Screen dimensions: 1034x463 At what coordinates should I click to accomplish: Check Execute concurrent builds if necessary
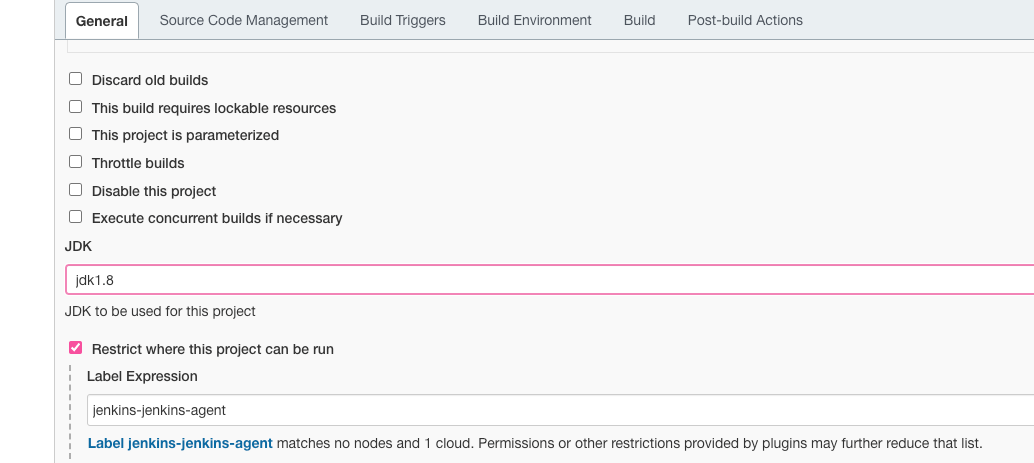coord(75,217)
